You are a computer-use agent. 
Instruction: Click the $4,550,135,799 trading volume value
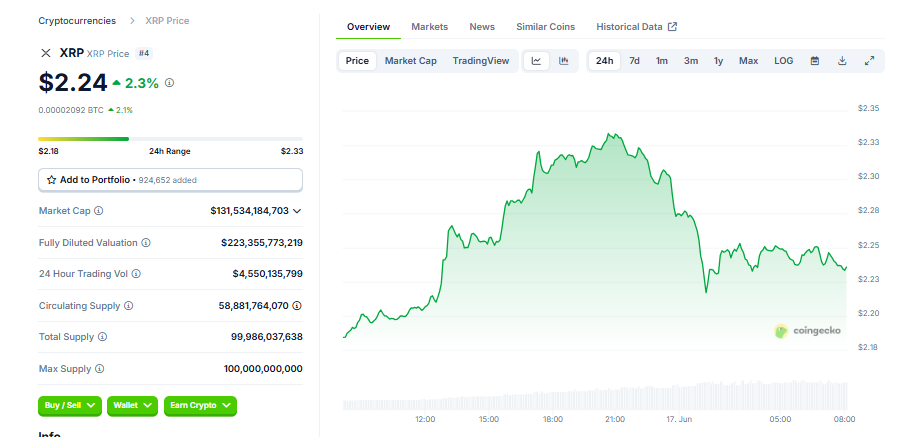coord(267,274)
